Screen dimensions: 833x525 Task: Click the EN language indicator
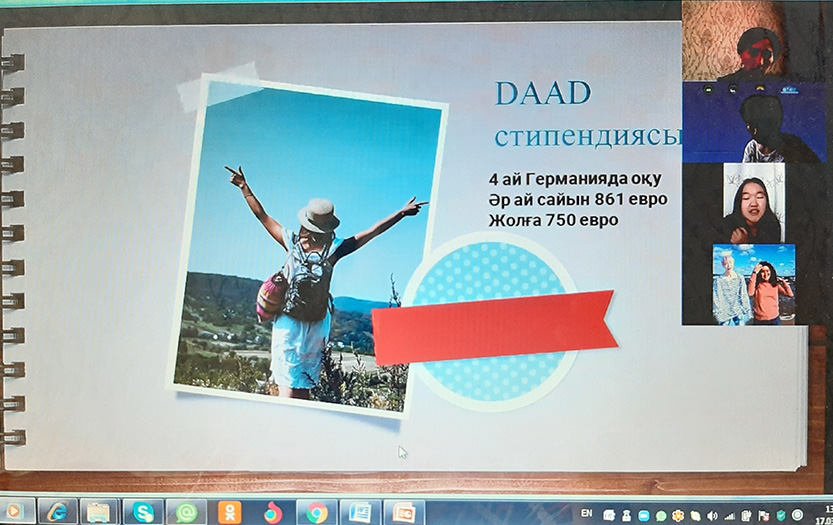pyautogui.click(x=586, y=513)
